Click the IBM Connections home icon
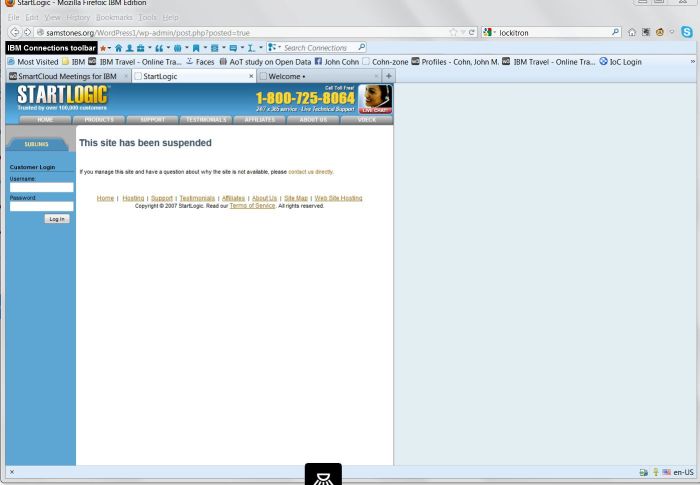 pyautogui.click(x=118, y=47)
